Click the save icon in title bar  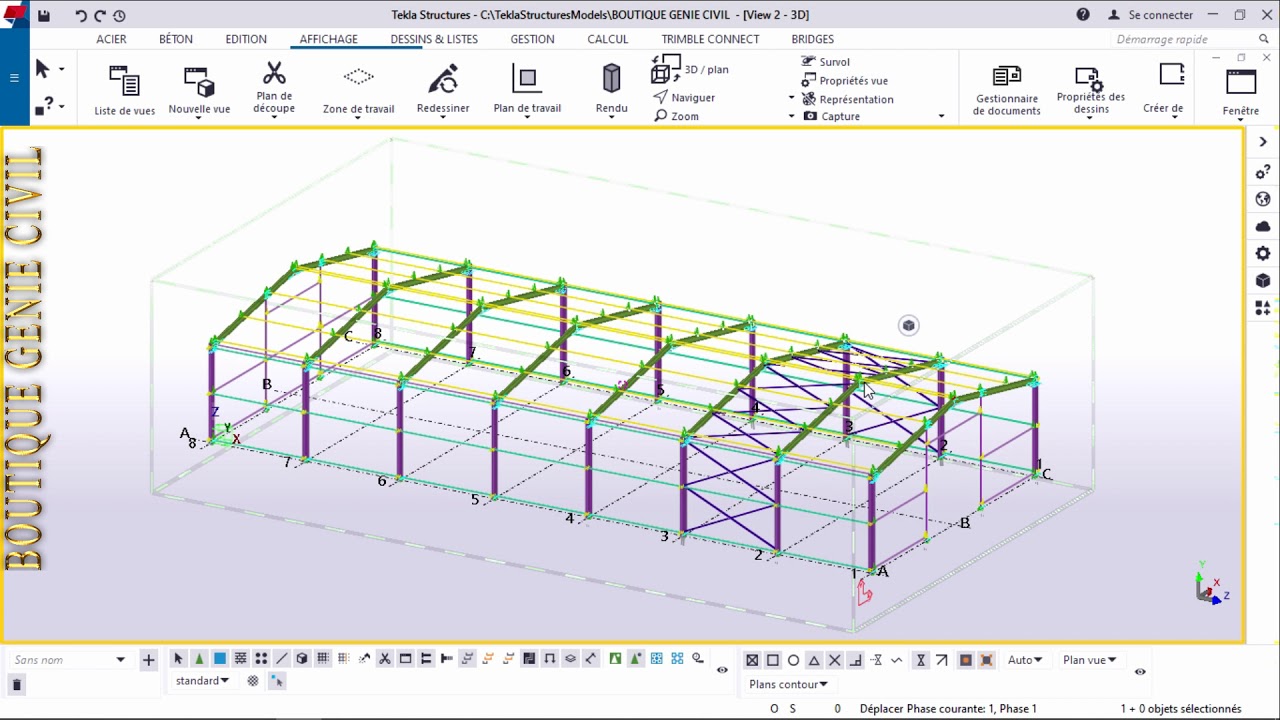point(42,15)
